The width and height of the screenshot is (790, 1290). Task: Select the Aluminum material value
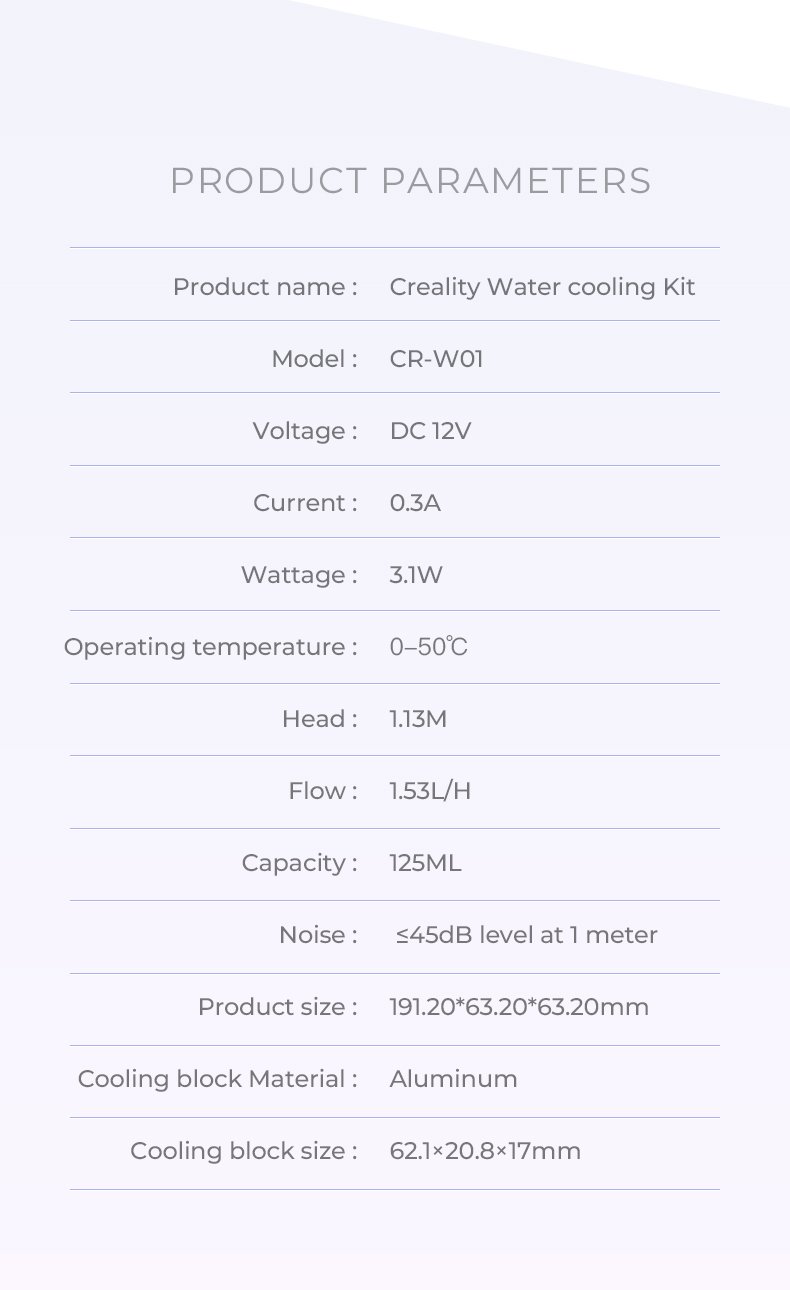(x=453, y=1079)
